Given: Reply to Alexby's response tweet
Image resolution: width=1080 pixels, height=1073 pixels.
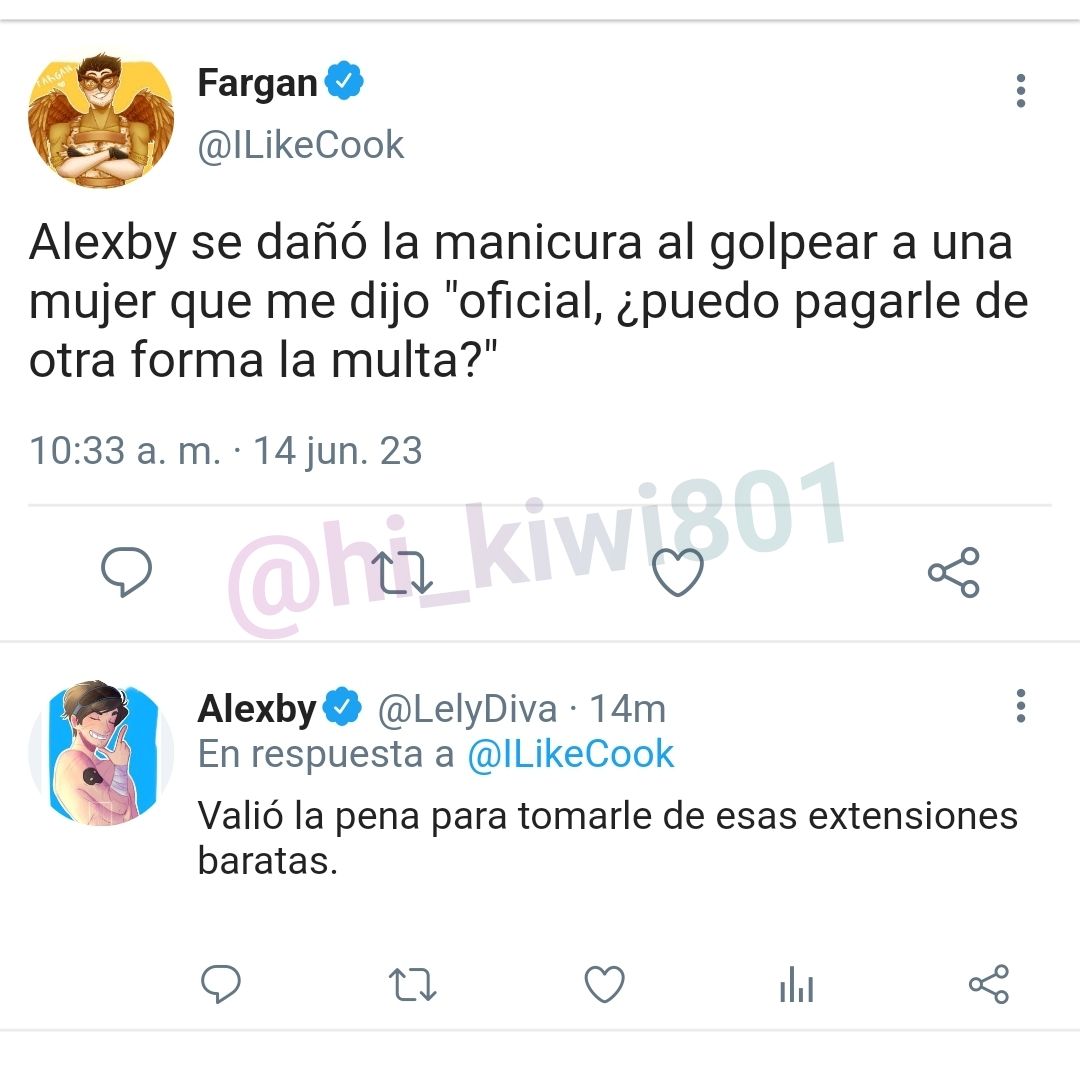Looking at the screenshot, I should [220, 983].
